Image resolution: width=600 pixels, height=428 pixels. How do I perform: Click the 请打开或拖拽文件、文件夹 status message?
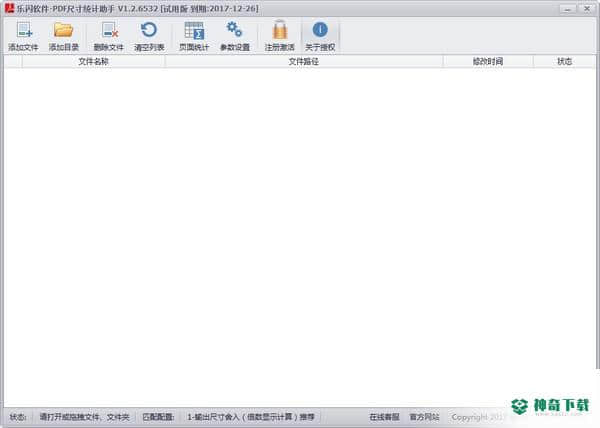(85, 417)
